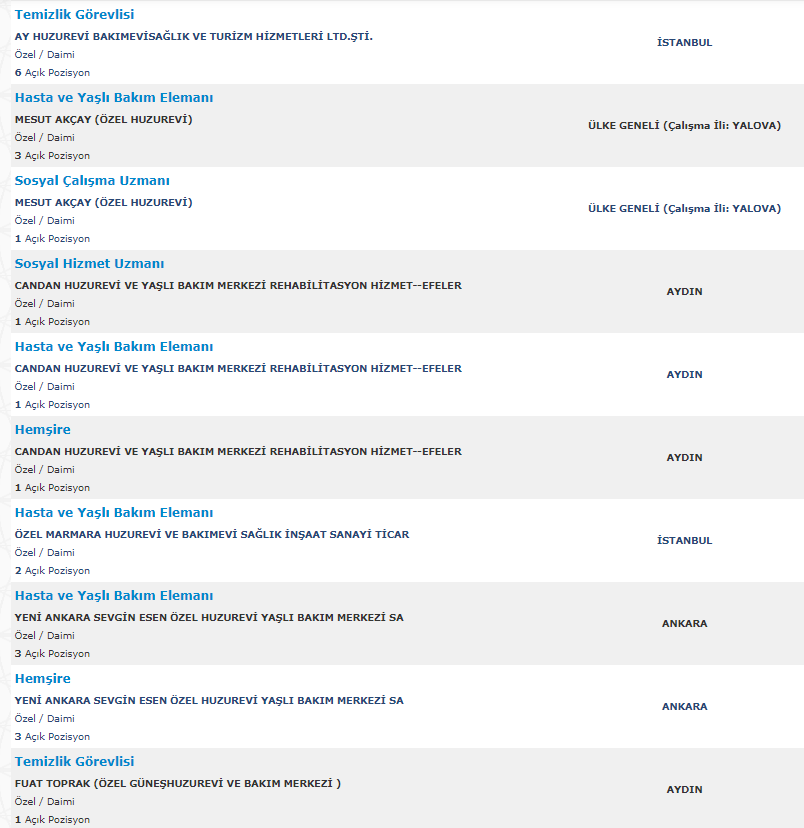Click the İSTANBUL location of the ÖZEL MARMARA row
Viewport: 804px width, 828px height.
684,541
